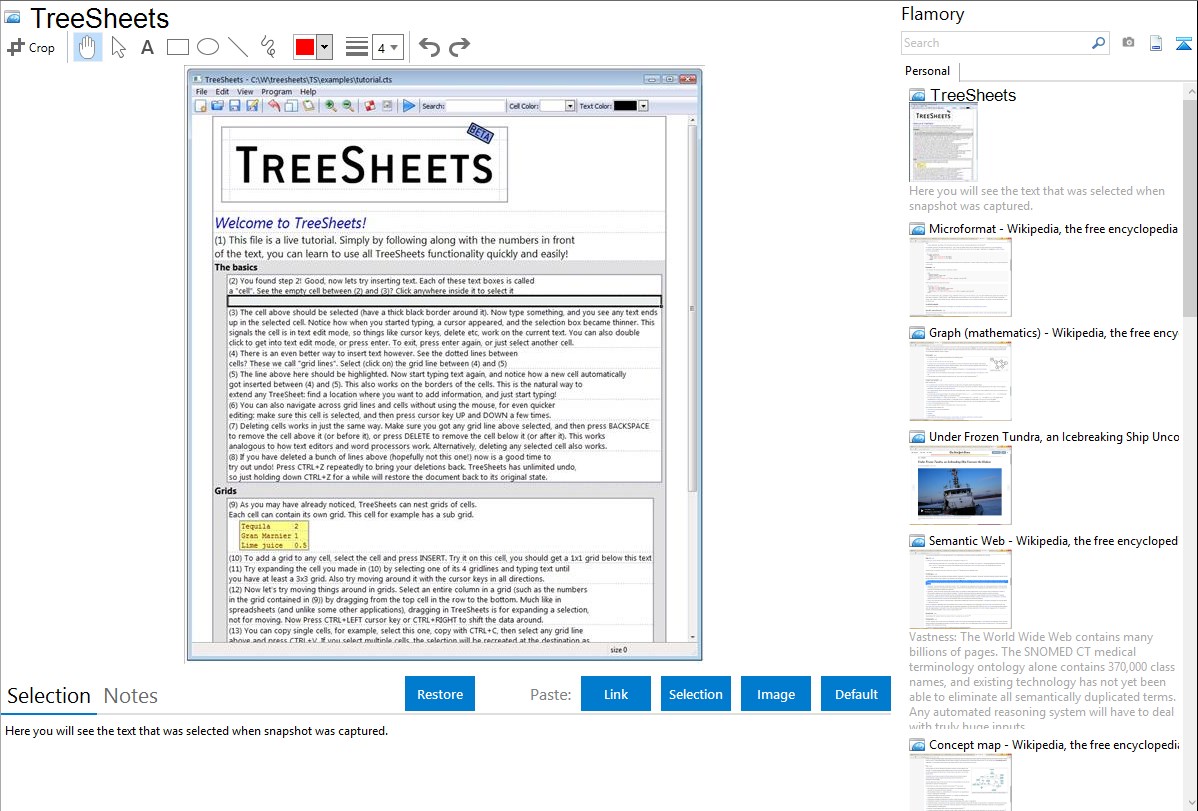Select the arrow pointer tool

[x=118, y=47]
